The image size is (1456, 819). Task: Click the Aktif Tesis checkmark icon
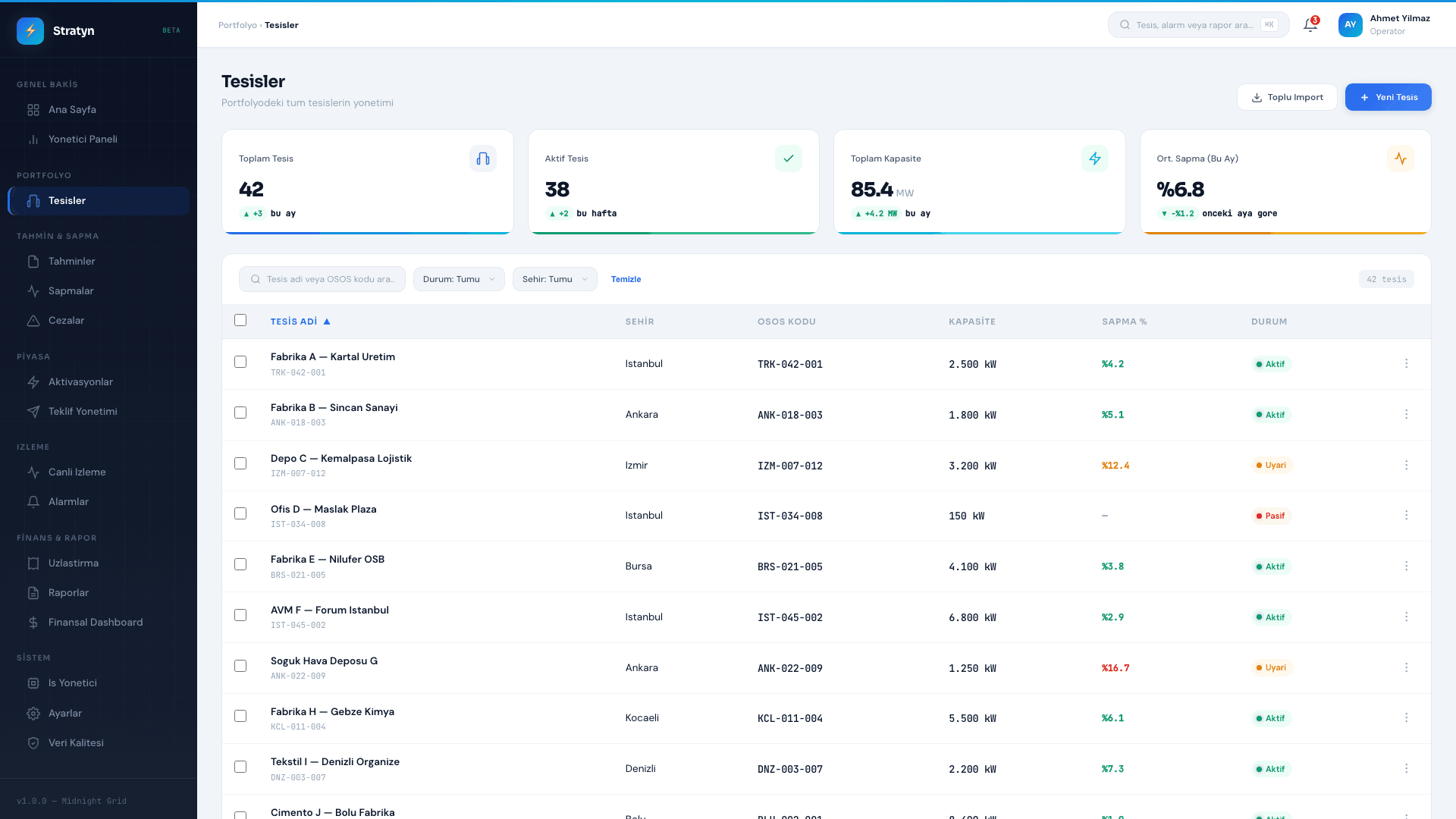[788, 158]
